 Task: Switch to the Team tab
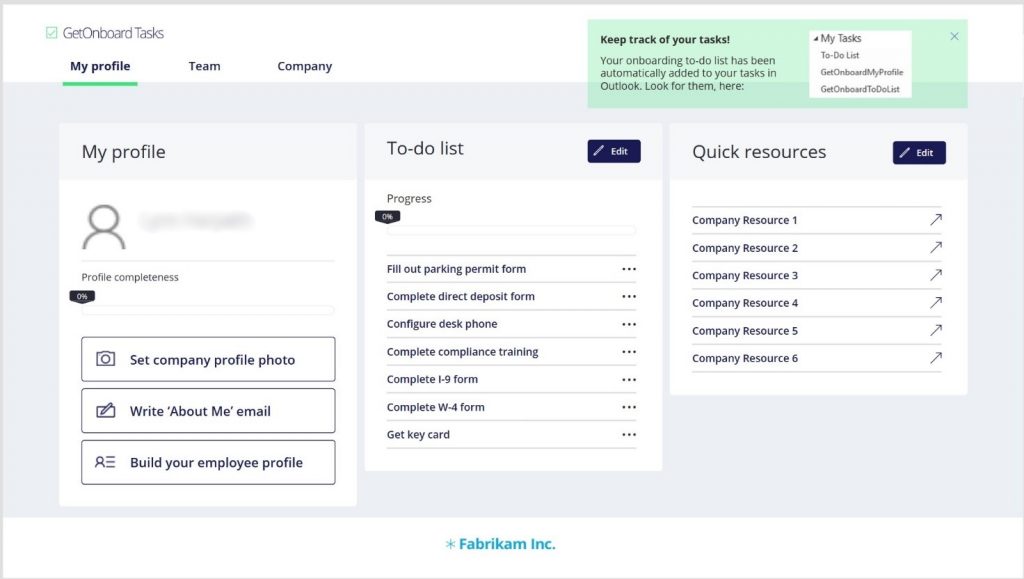(204, 66)
